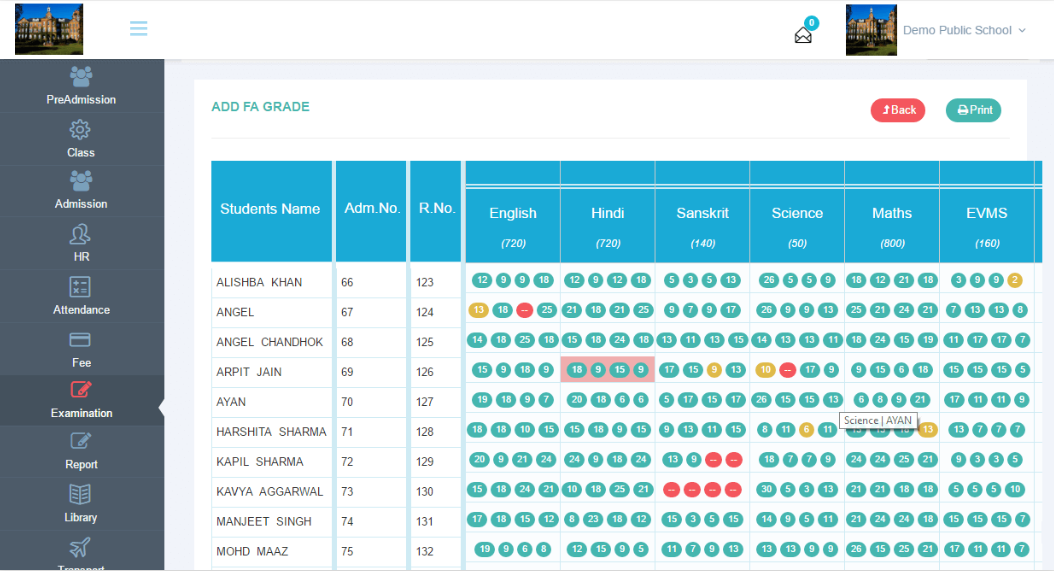Click the English column header

click(513, 213)
